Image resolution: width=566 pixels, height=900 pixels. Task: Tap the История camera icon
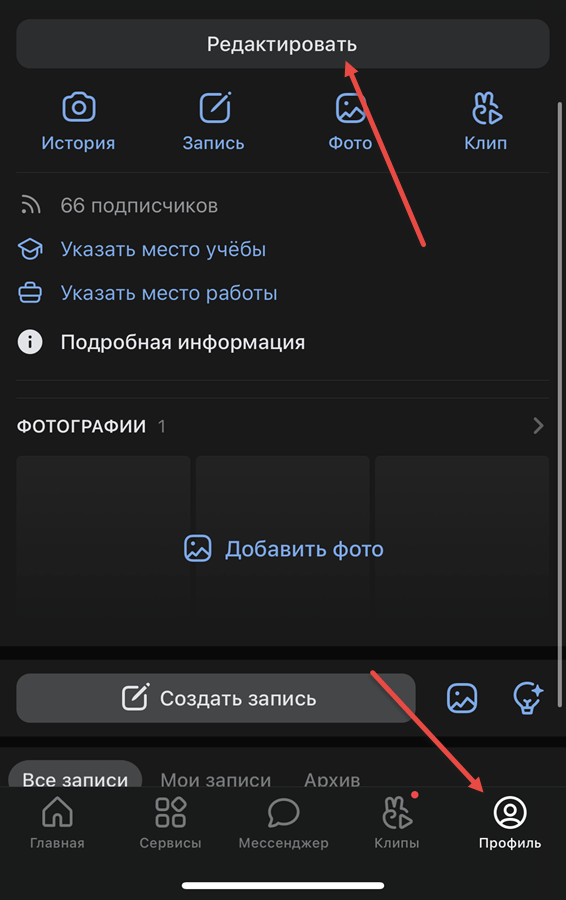point(79,107)
